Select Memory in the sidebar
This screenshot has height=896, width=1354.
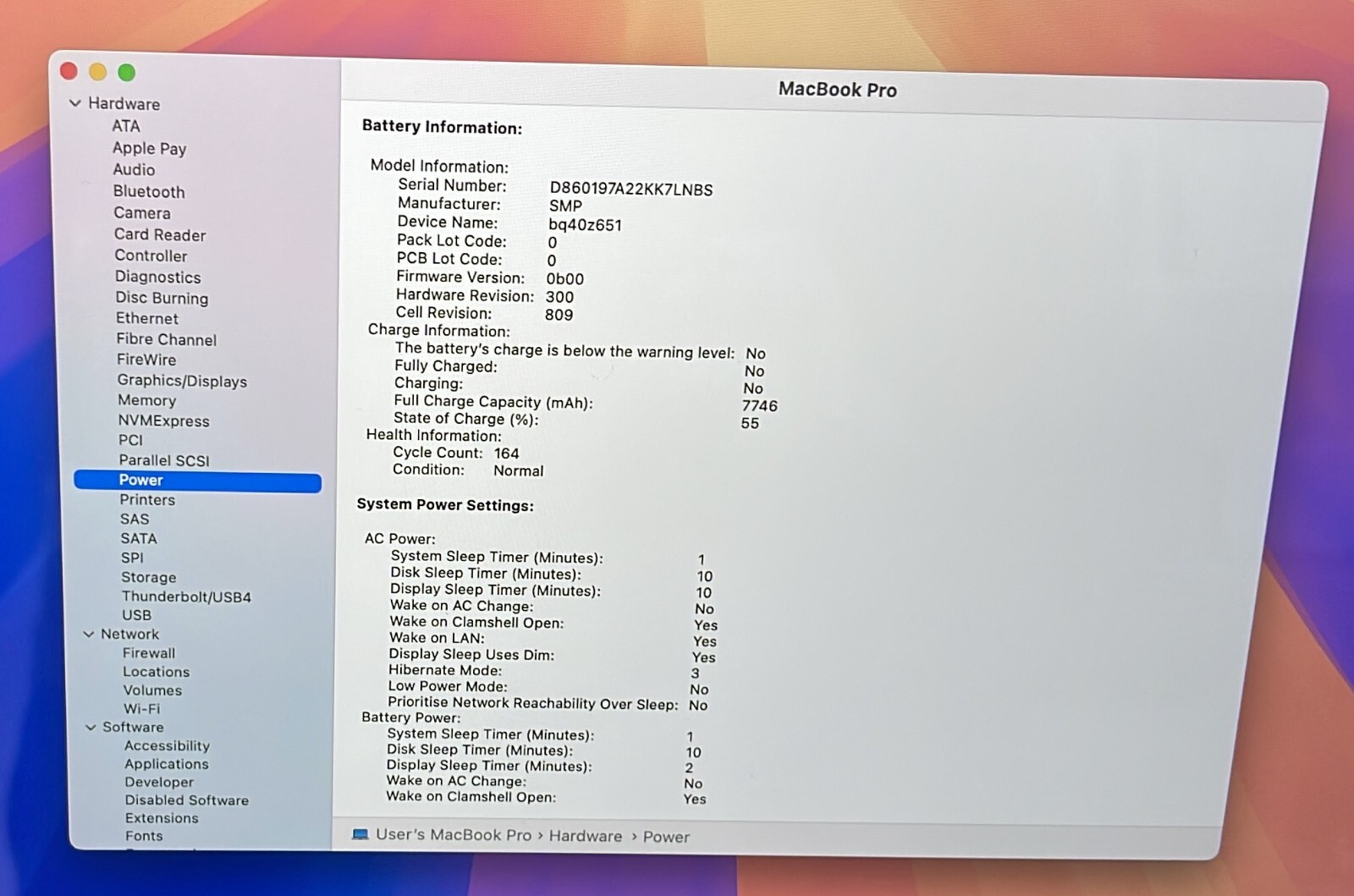[x=147, y=400]
